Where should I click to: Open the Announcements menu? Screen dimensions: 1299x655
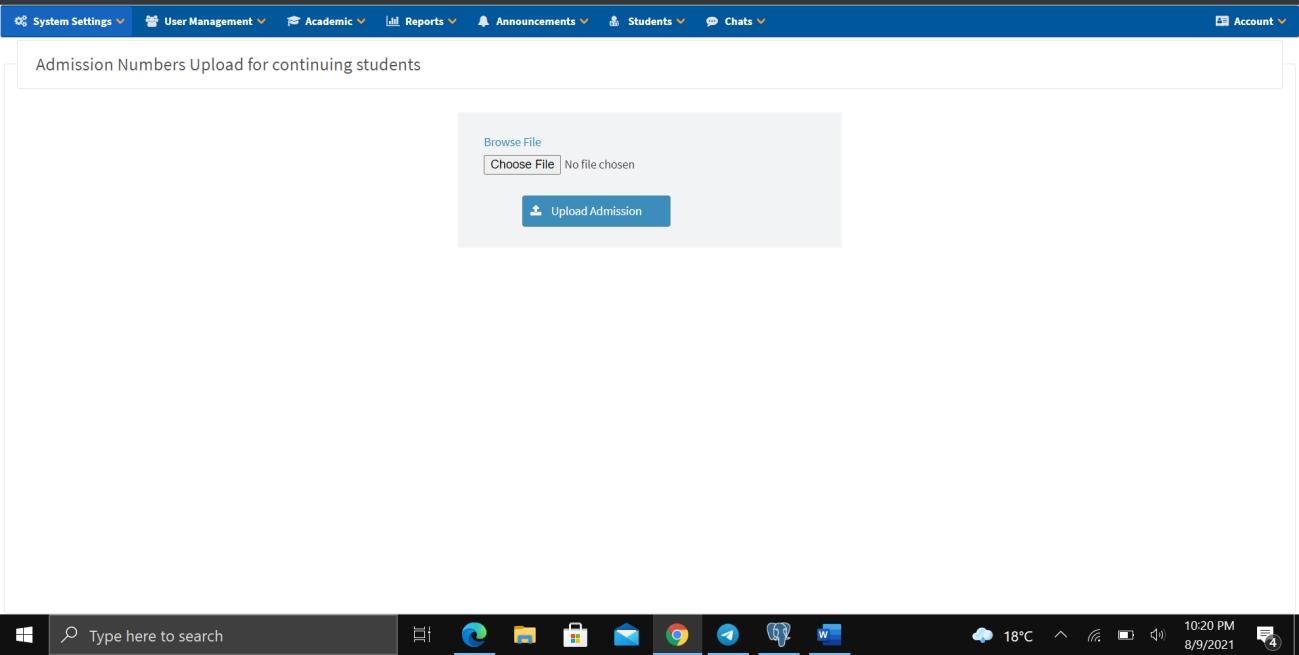(535, 21)
